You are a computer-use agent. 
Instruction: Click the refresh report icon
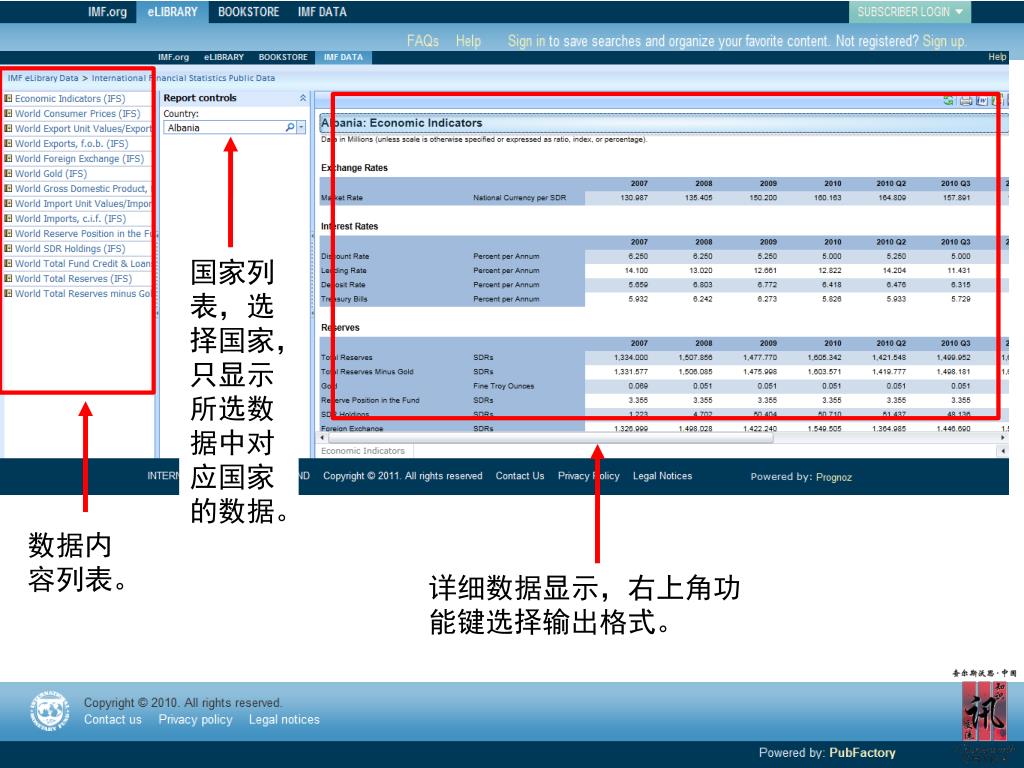click(949, 101)
